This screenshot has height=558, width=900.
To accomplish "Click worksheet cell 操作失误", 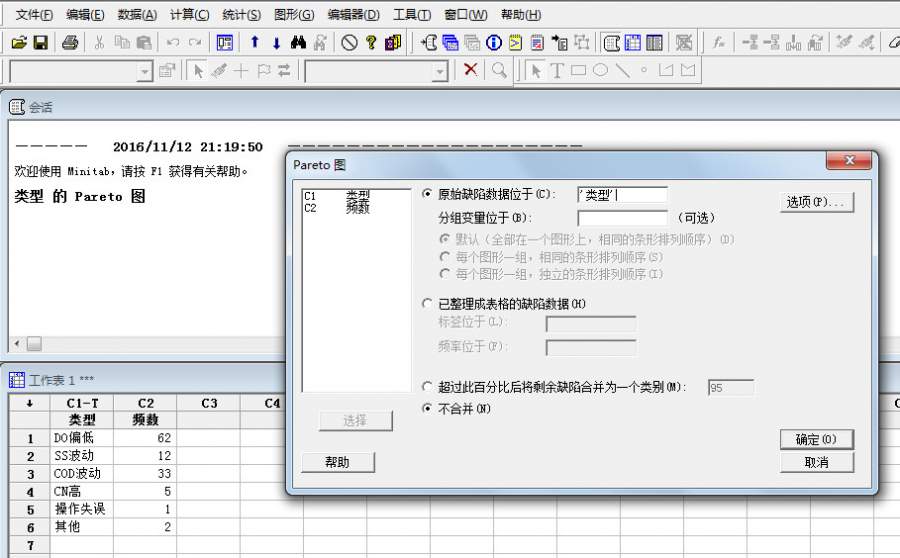I will (82, 509).
